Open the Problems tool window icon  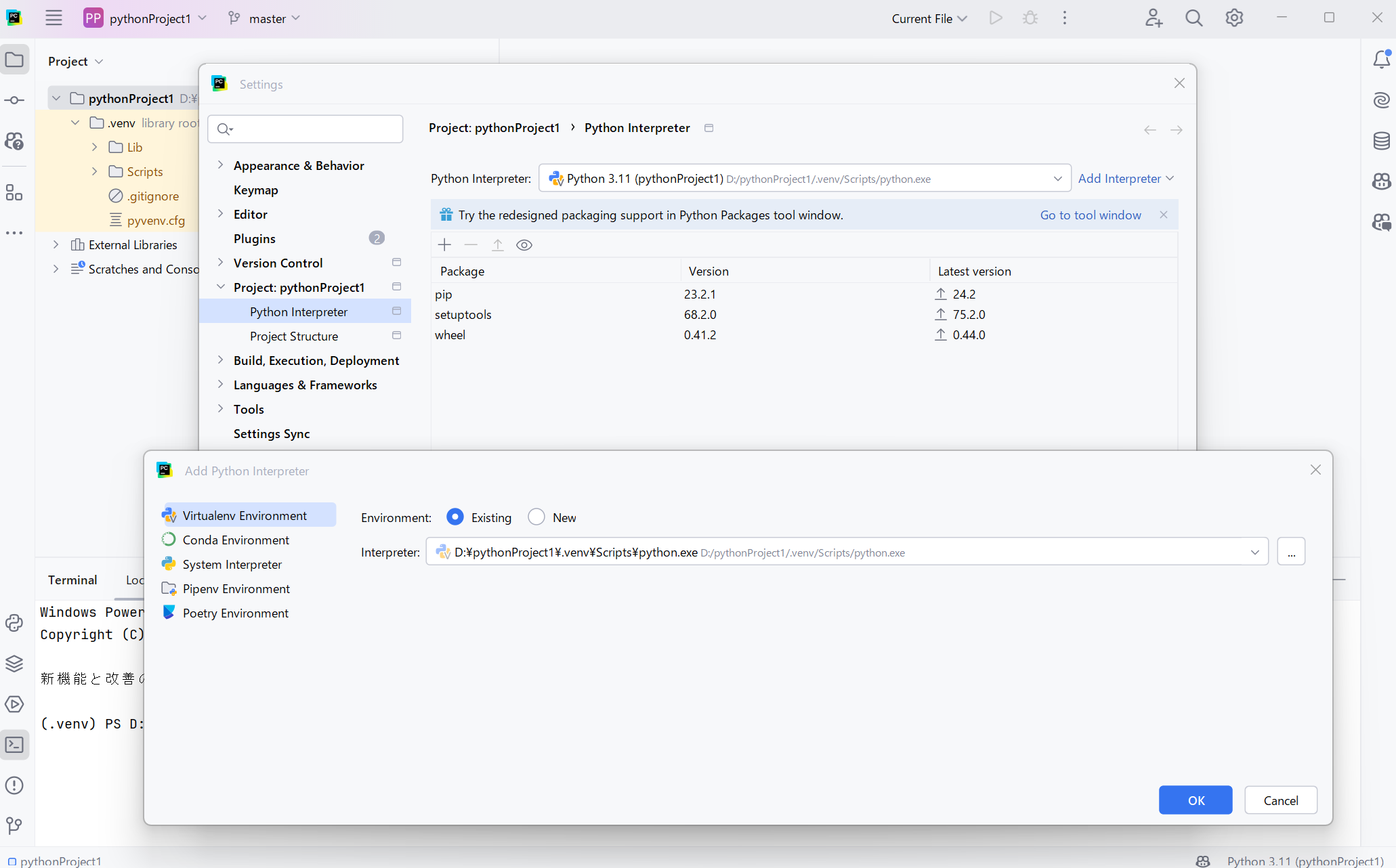coord(14,785)
